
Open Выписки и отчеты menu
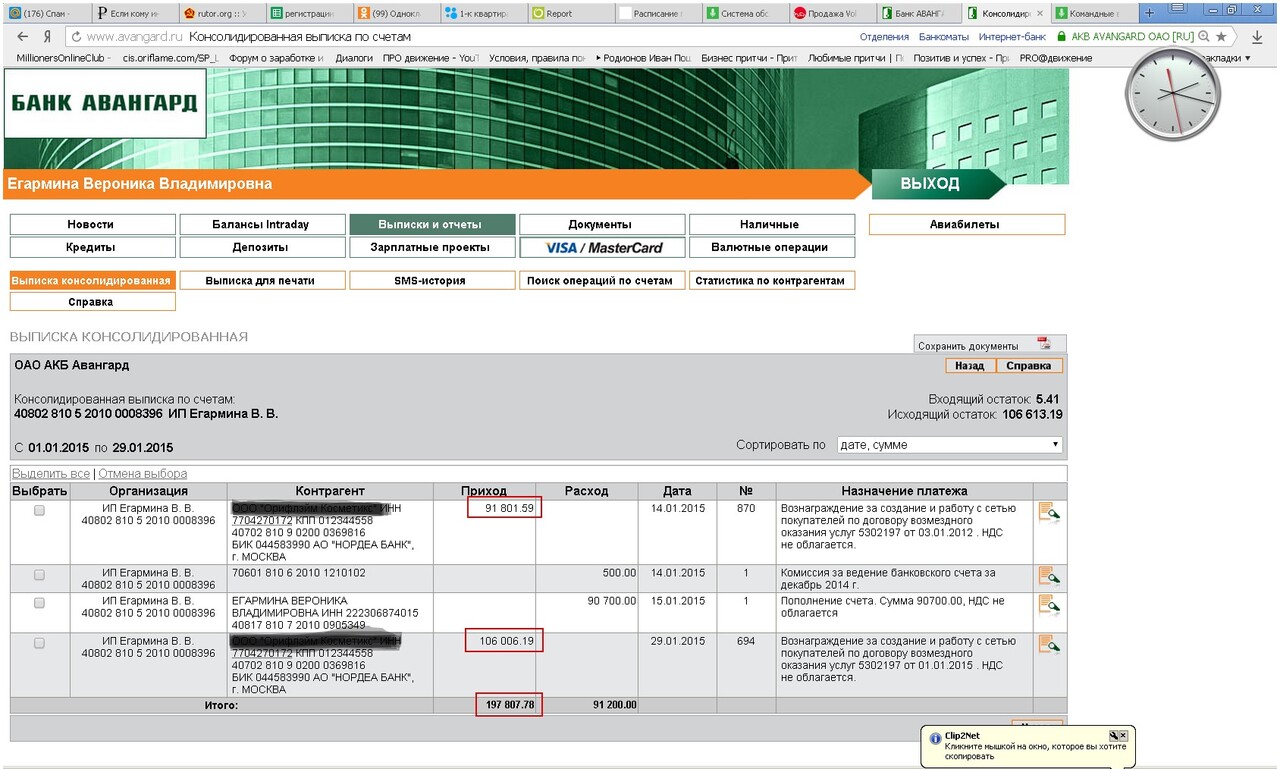[432, 224]
